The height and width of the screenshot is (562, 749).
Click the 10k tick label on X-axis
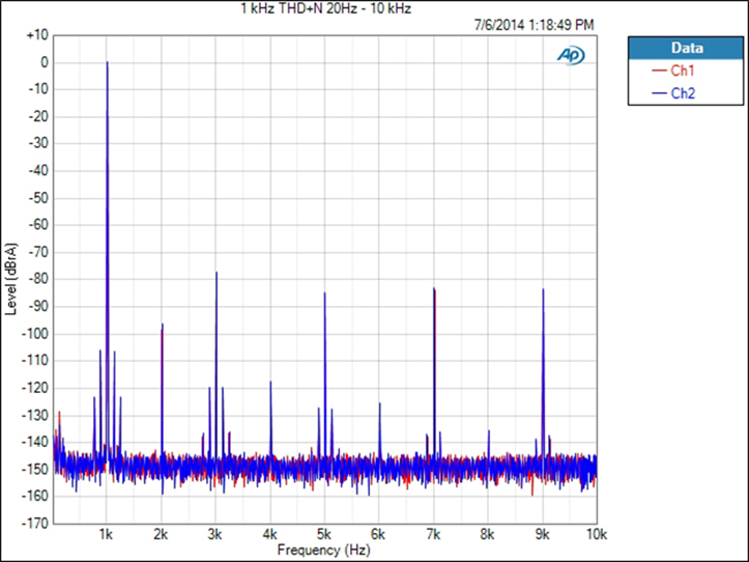click(x=595, y=536)
